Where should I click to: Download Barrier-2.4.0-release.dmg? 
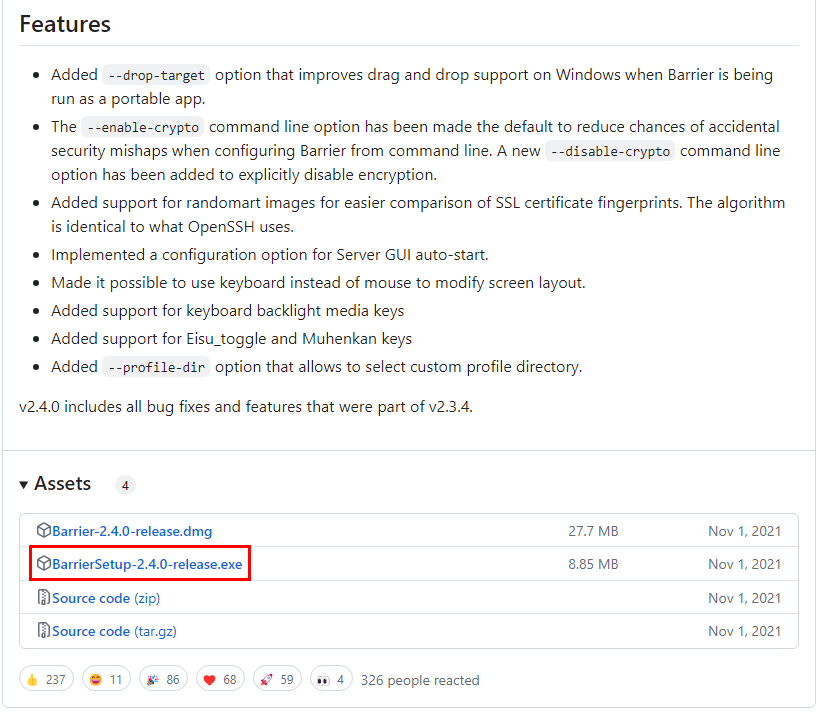click(x=132, y=531)
